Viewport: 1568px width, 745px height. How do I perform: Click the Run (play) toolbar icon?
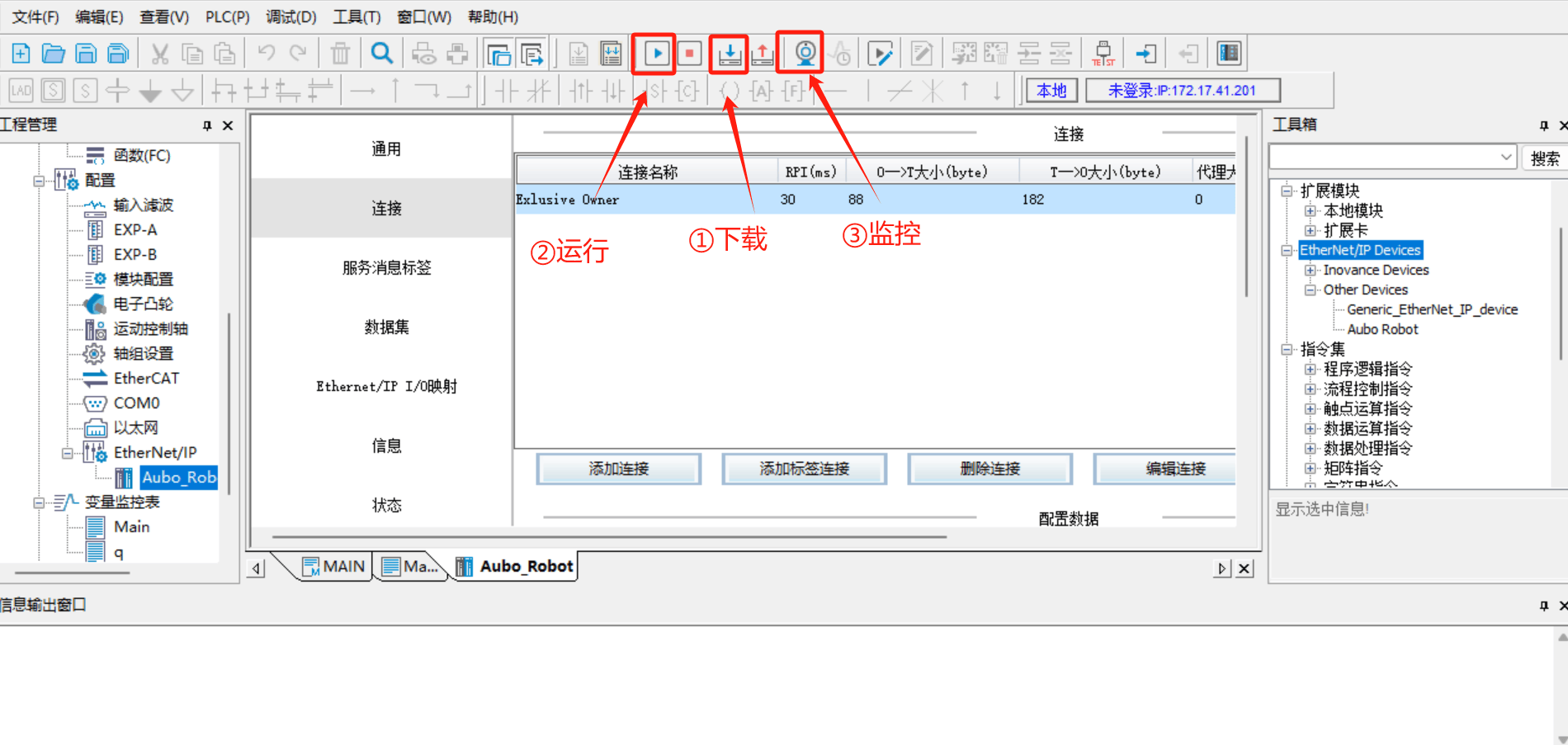pos(656,54)
